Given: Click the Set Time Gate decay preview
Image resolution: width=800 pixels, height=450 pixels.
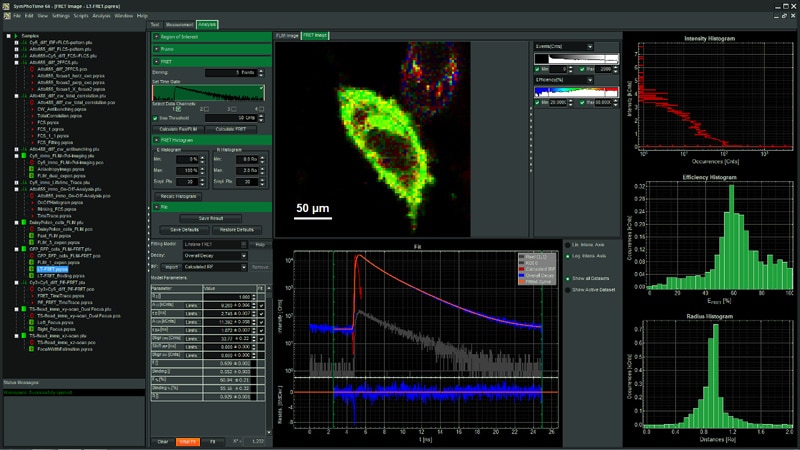Looking at the screenshot, I should 208,92.
